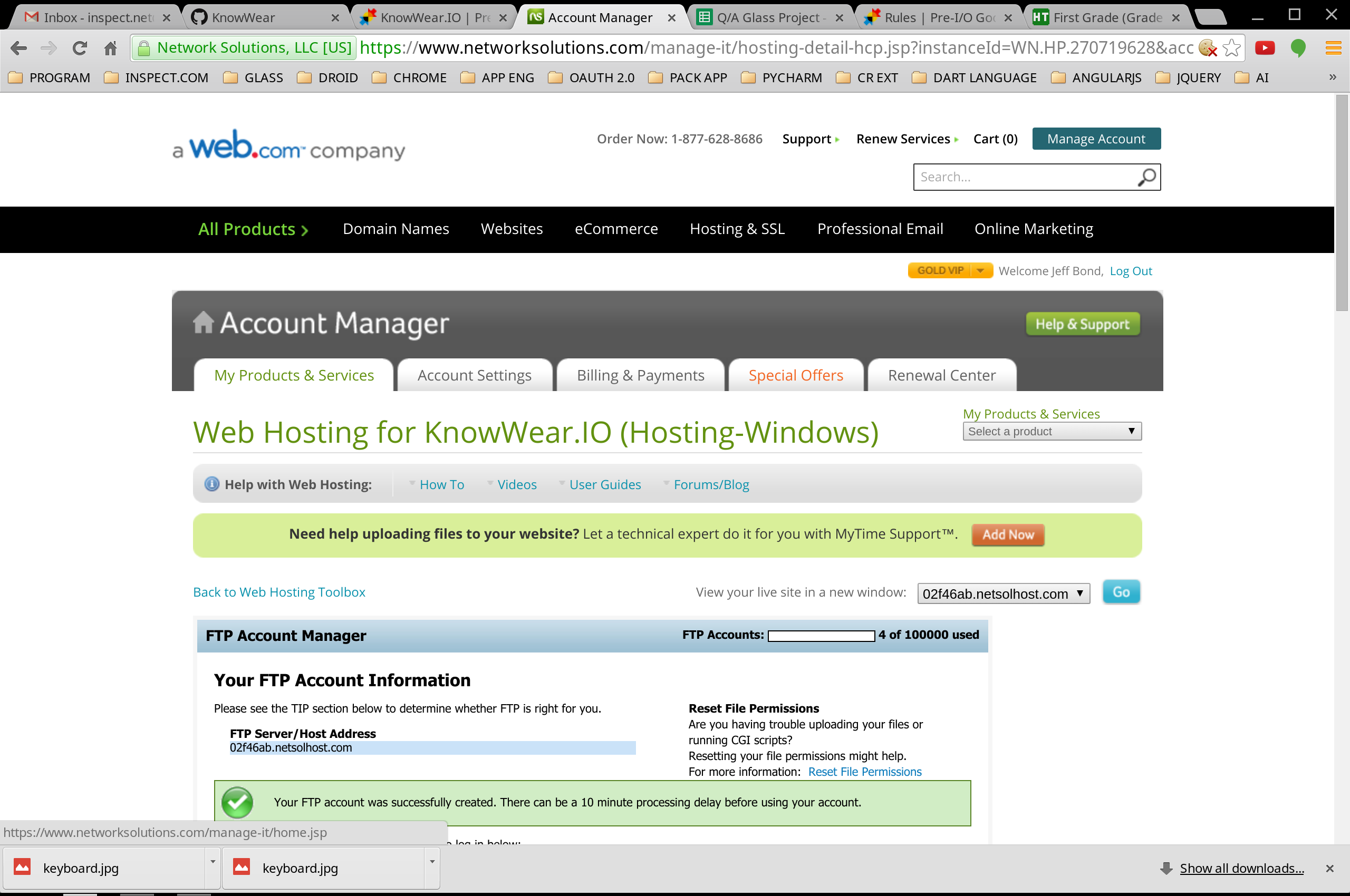Switch to the Billing & Payments tab

tap(640, 375)
